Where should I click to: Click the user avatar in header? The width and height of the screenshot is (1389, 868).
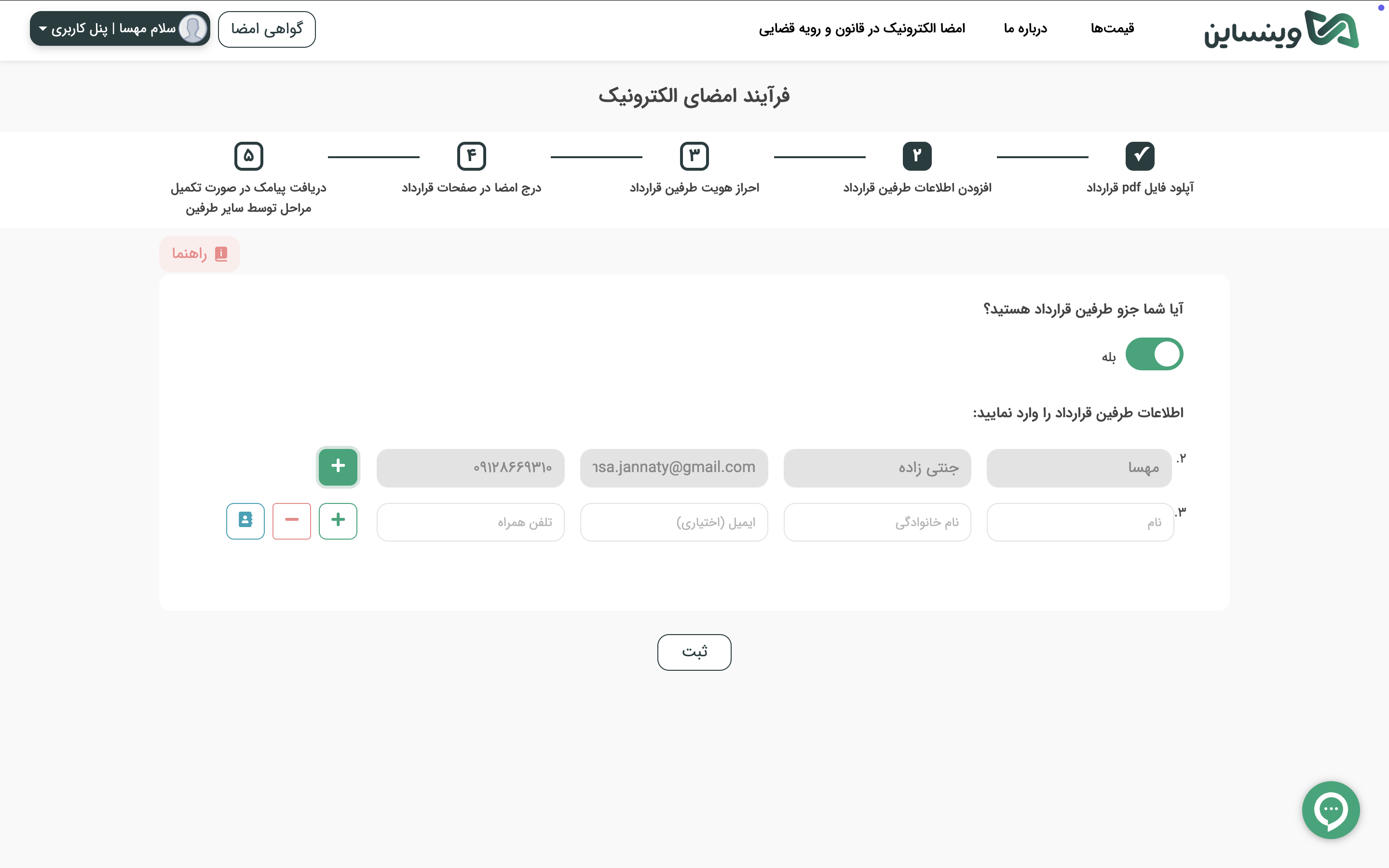tap(193, 29)
